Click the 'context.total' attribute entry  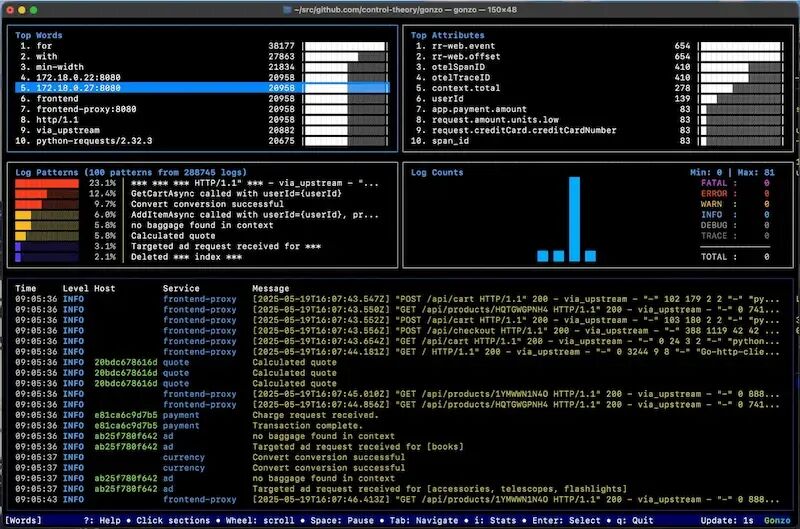point(597,88)
